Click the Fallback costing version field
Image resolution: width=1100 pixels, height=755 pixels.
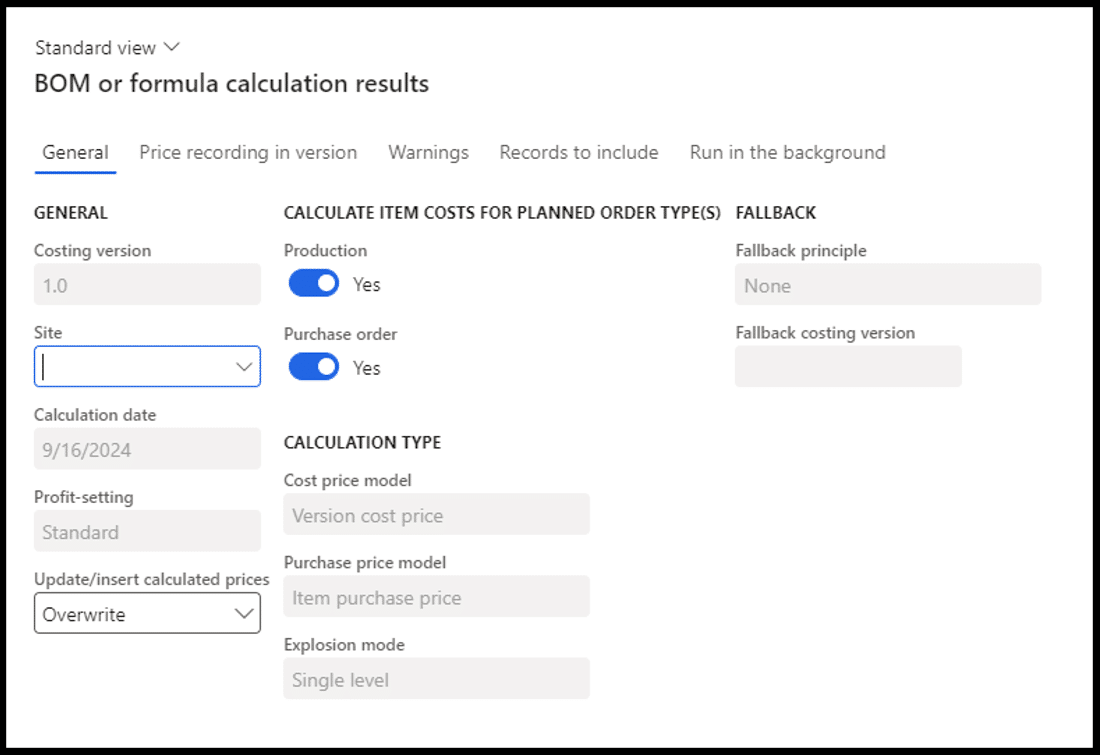point(848,367)
